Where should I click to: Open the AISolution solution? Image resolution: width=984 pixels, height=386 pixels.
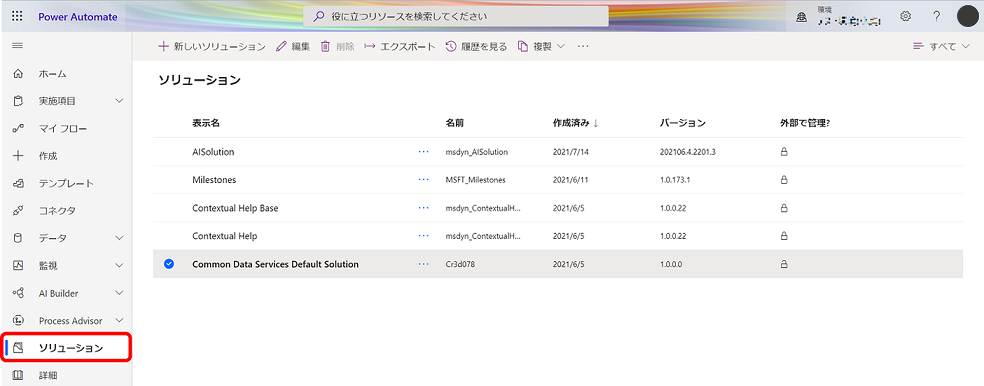(x=213, y=152)
